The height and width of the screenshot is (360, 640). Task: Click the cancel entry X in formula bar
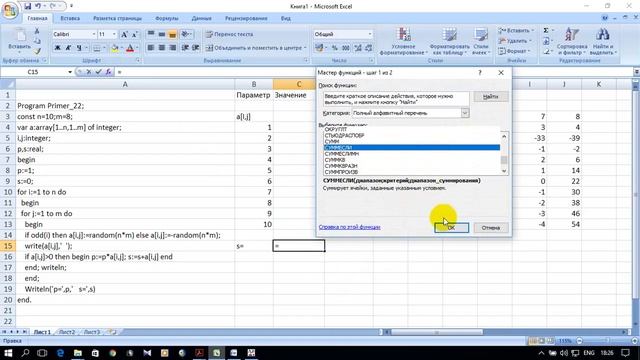click(89, 72)
